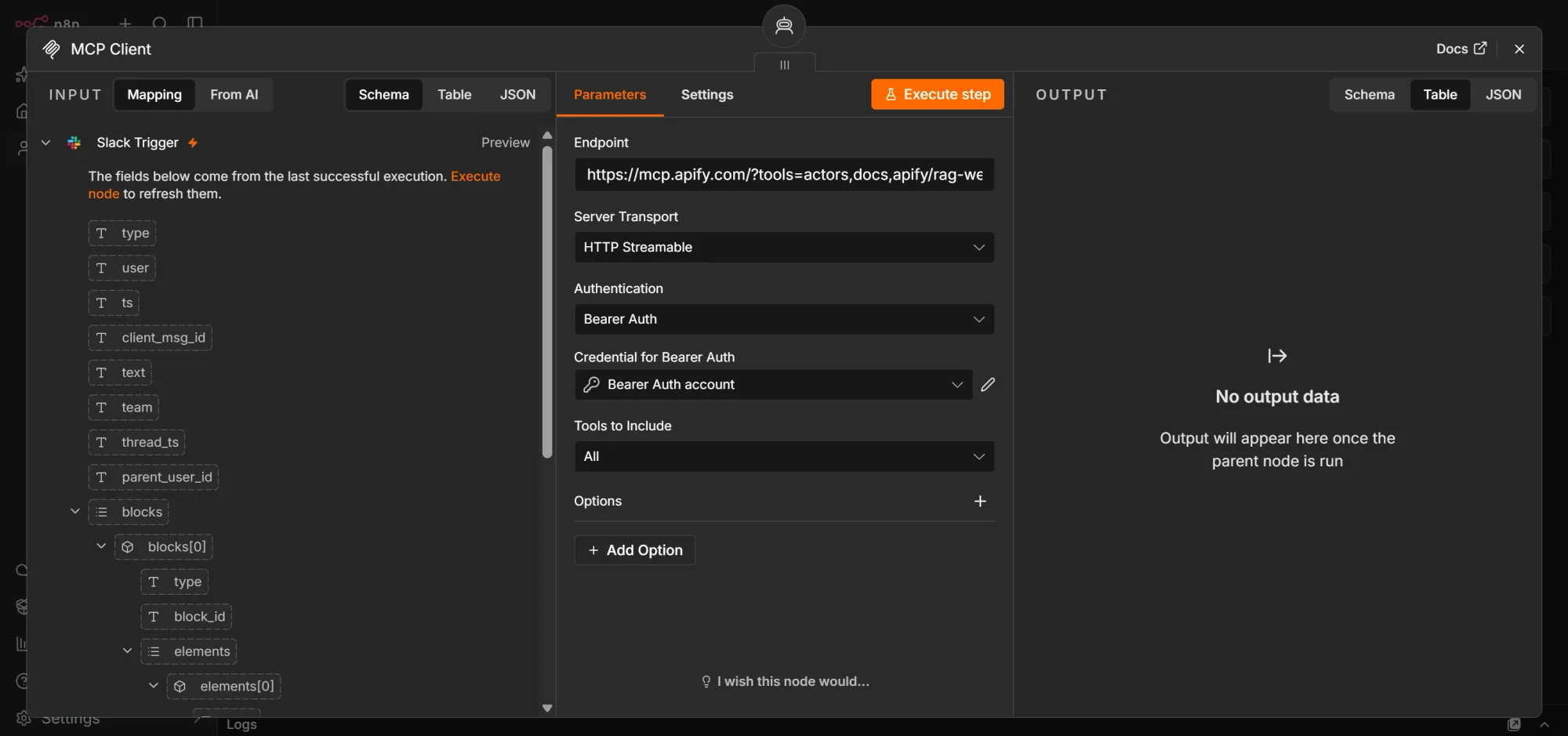
Task: Click the blocks[0] cube icon
Action: point(128,547)
